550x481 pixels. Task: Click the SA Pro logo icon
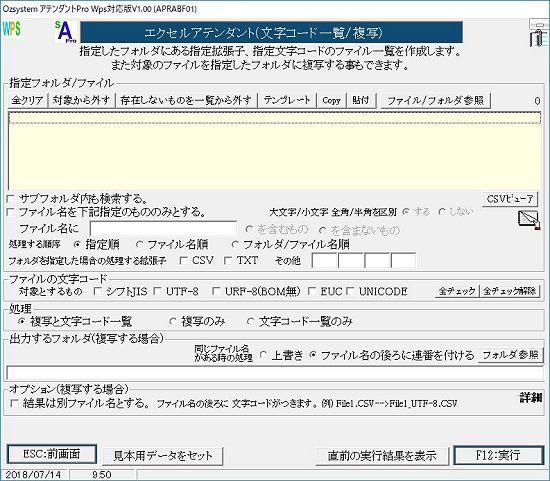[x=65, y=32]
